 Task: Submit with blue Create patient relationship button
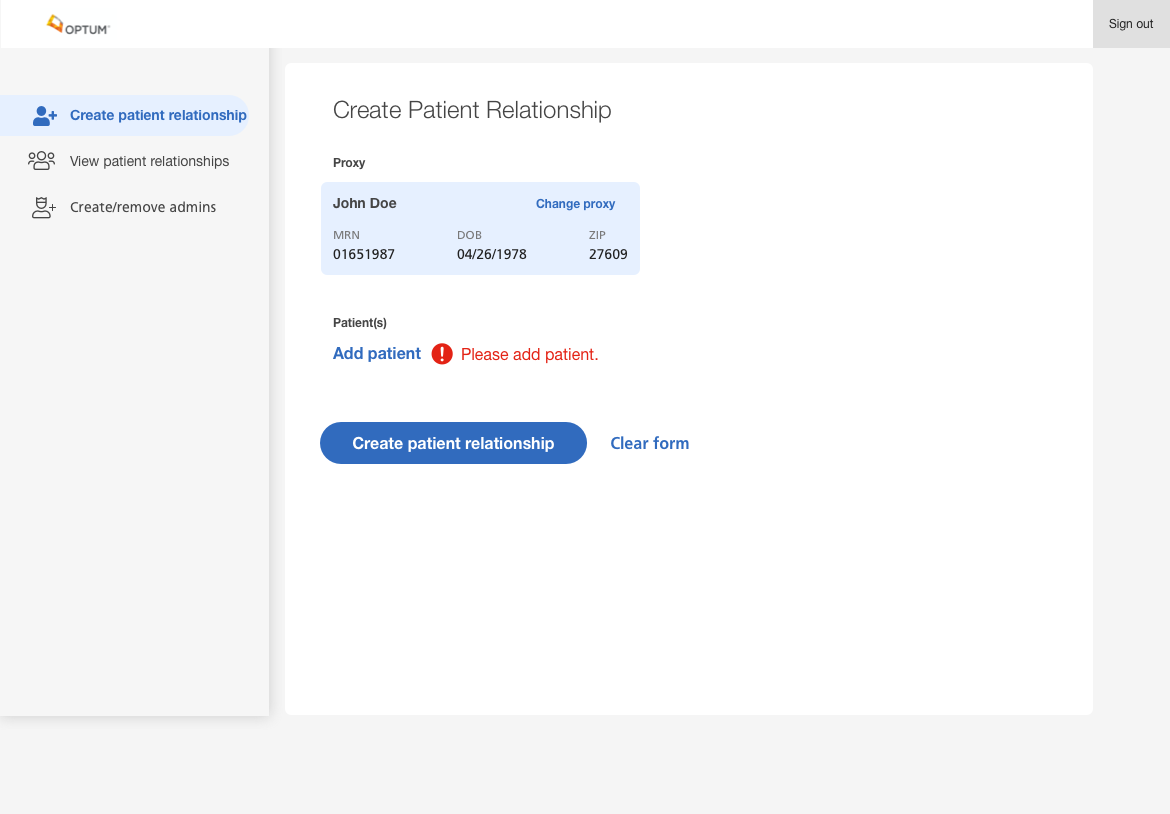[x=453, y=443]
